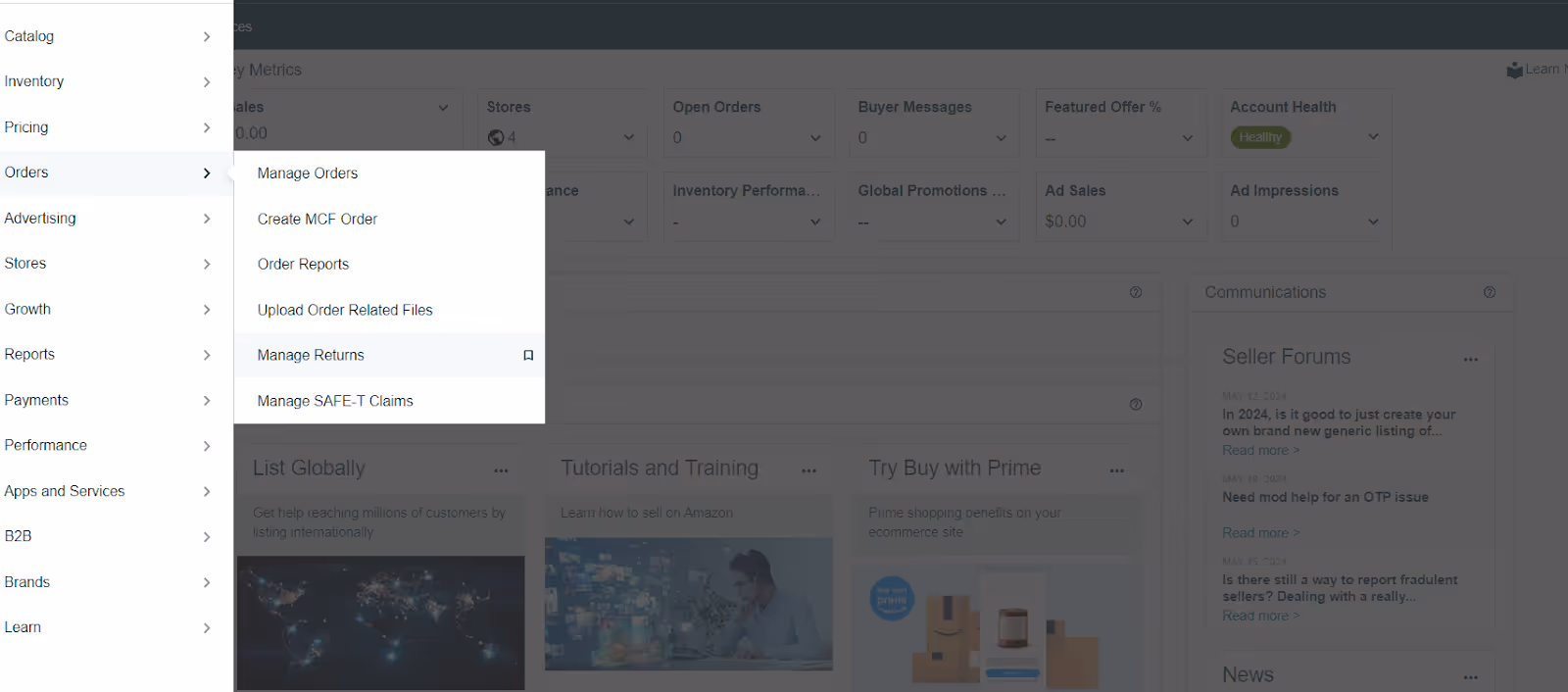Screen dimensions: 1568x692
Task: Open the Apps and Services menu
Action: [108, 491]
